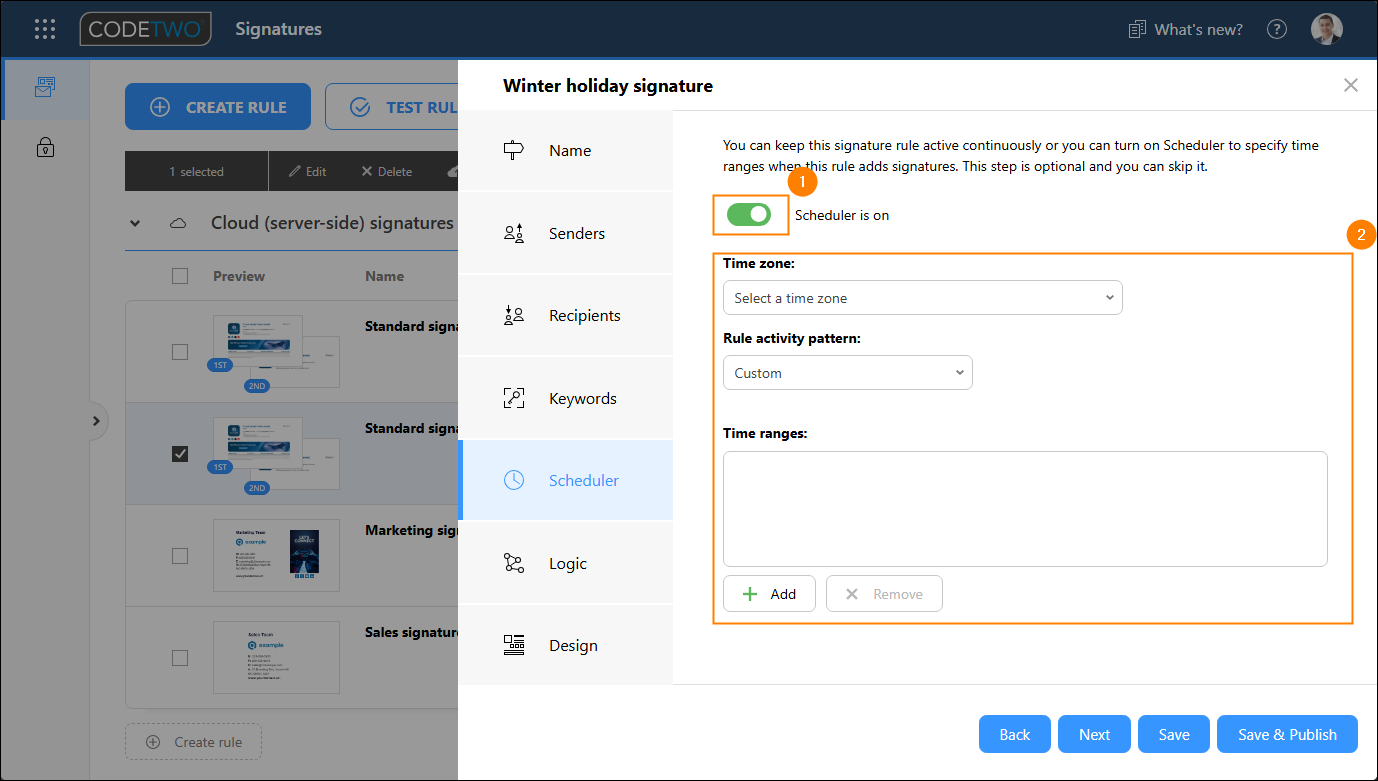The image size is (1378, 781).
Task: Click the Back button
Action: point(1014,734)
